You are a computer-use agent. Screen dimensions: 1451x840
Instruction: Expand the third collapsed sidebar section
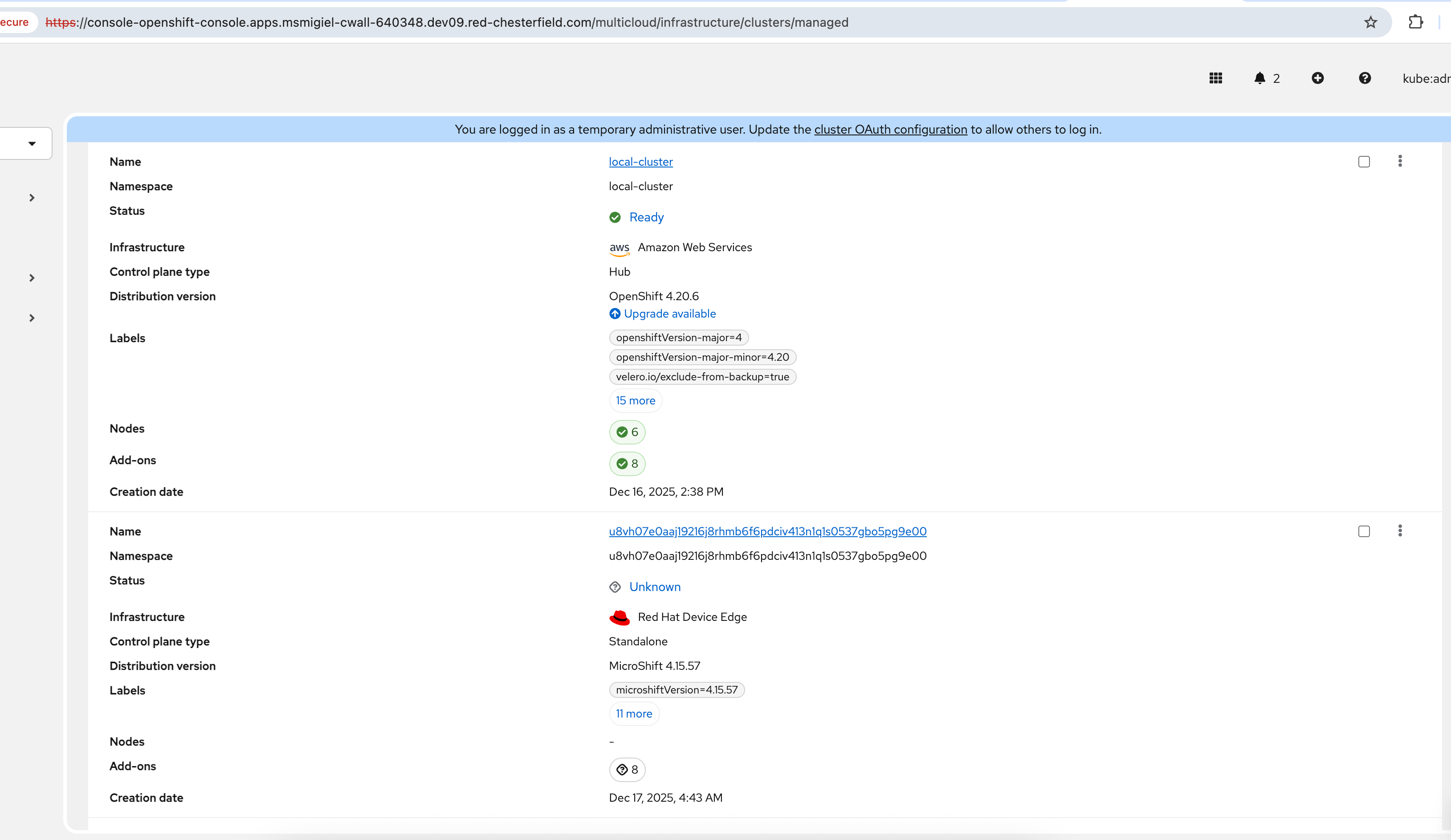[32, 318]
